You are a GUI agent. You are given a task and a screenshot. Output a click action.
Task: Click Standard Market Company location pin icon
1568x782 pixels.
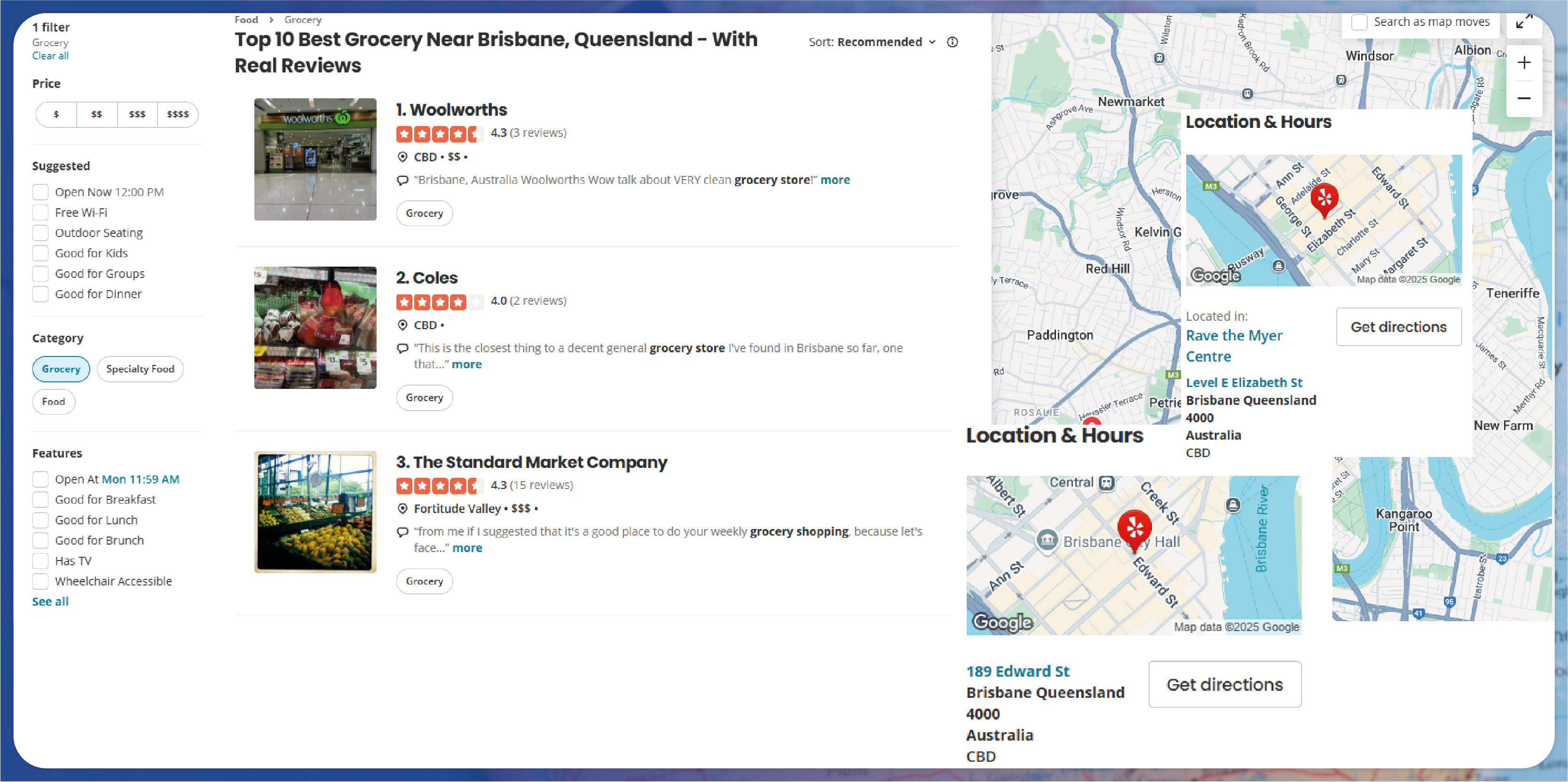click(402, 508)
